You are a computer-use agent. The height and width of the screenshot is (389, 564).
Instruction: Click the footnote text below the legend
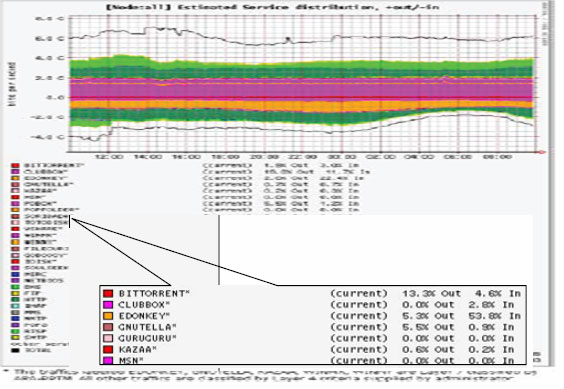[x=270, y=375]
